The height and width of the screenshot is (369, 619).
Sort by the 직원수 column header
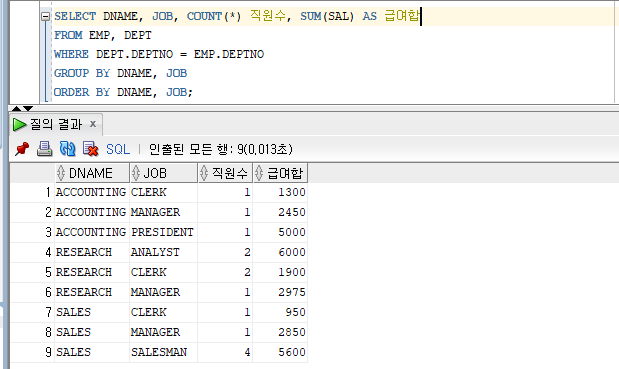(x=225, y=173)
